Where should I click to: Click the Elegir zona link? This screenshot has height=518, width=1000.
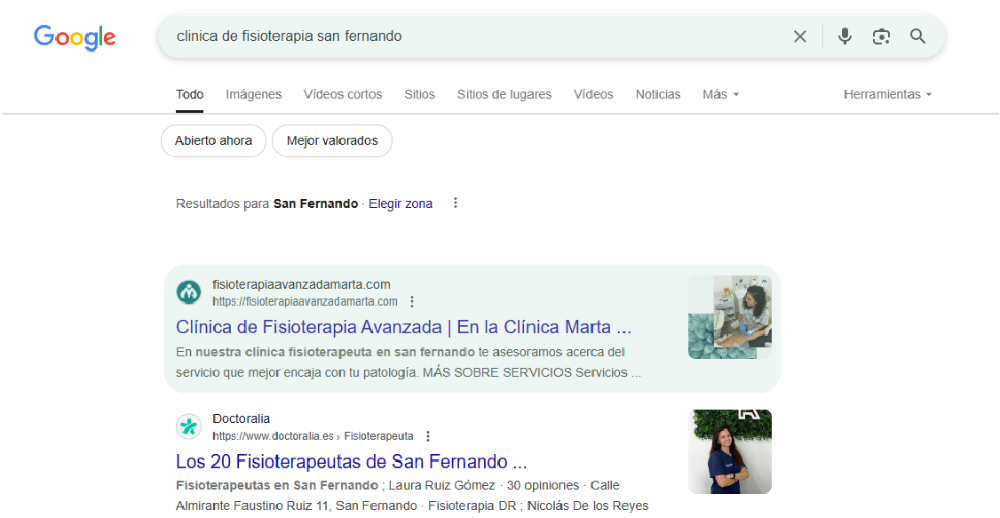click(x=400, y=203)
